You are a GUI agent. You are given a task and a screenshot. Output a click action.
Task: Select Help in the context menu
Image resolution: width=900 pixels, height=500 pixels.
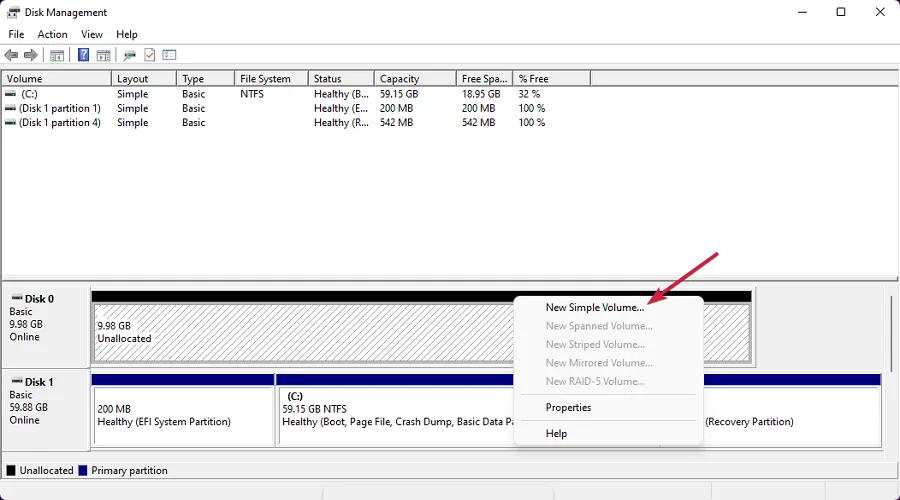pos(556,434)
